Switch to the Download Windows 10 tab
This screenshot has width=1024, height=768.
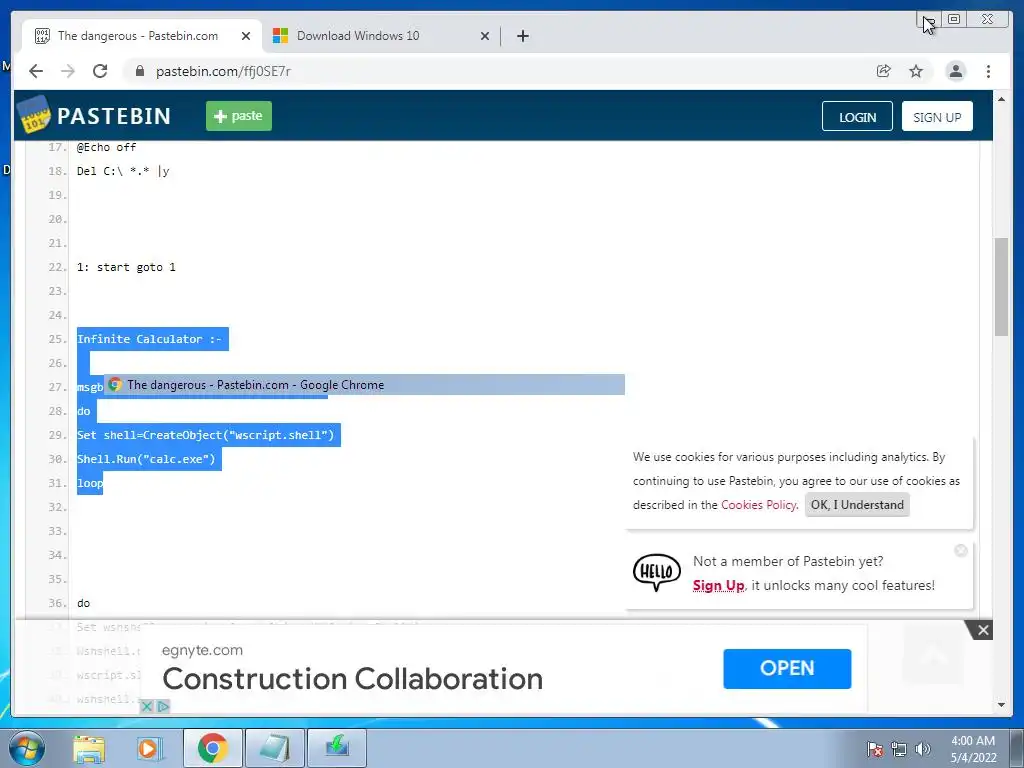coord(381,36)
